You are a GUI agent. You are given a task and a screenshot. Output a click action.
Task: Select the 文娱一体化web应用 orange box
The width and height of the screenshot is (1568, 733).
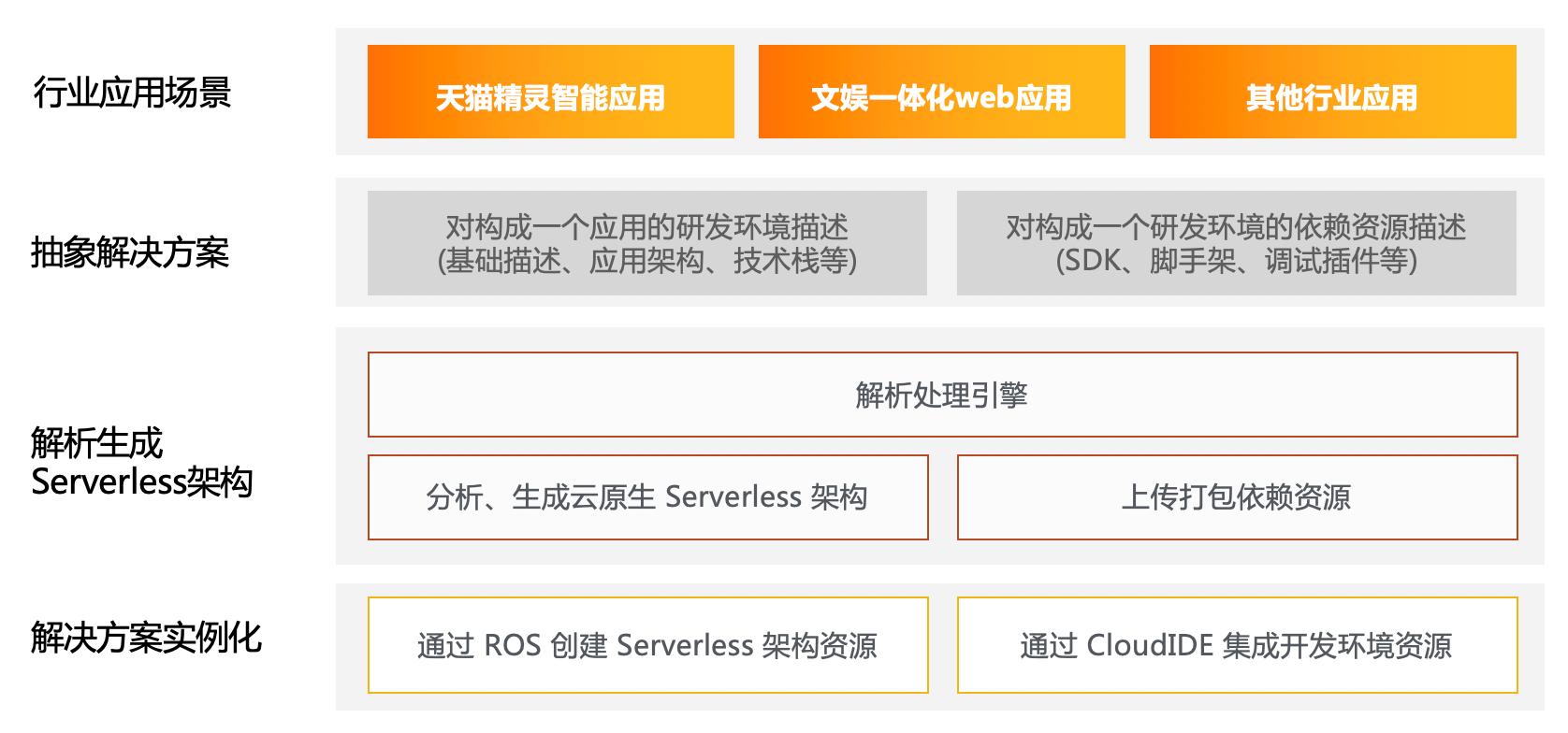(941, 93)
